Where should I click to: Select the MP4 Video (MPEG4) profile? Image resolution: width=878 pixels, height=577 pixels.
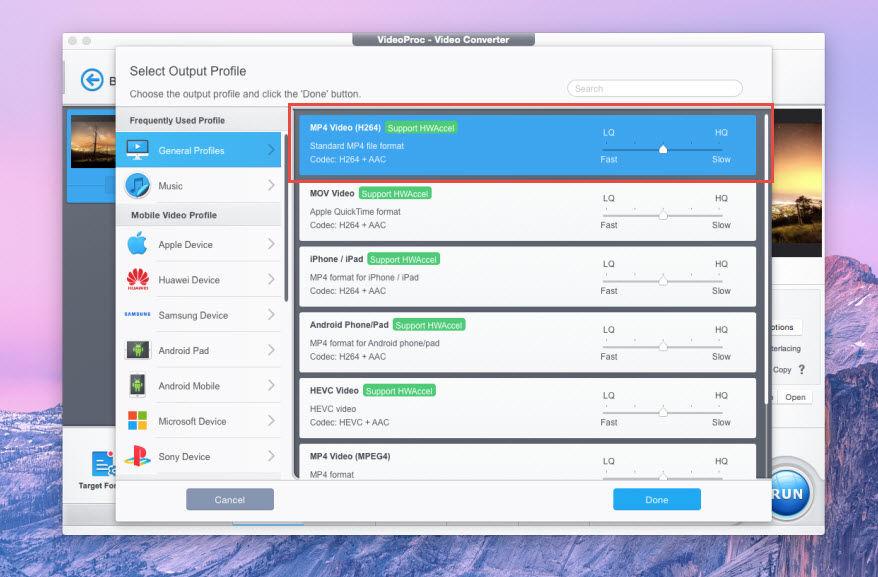click(527, 462)
